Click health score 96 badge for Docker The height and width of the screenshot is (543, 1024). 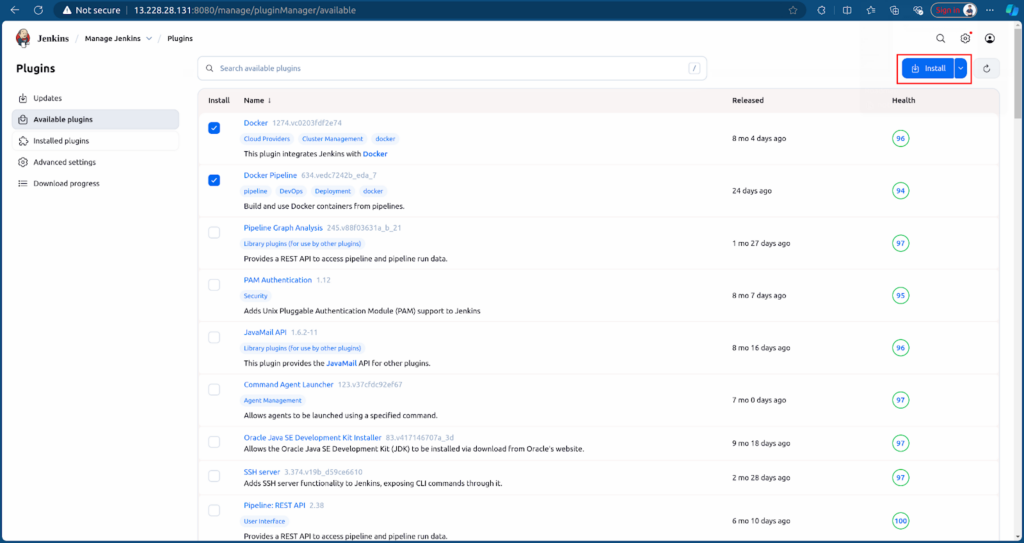click(900, 138)
